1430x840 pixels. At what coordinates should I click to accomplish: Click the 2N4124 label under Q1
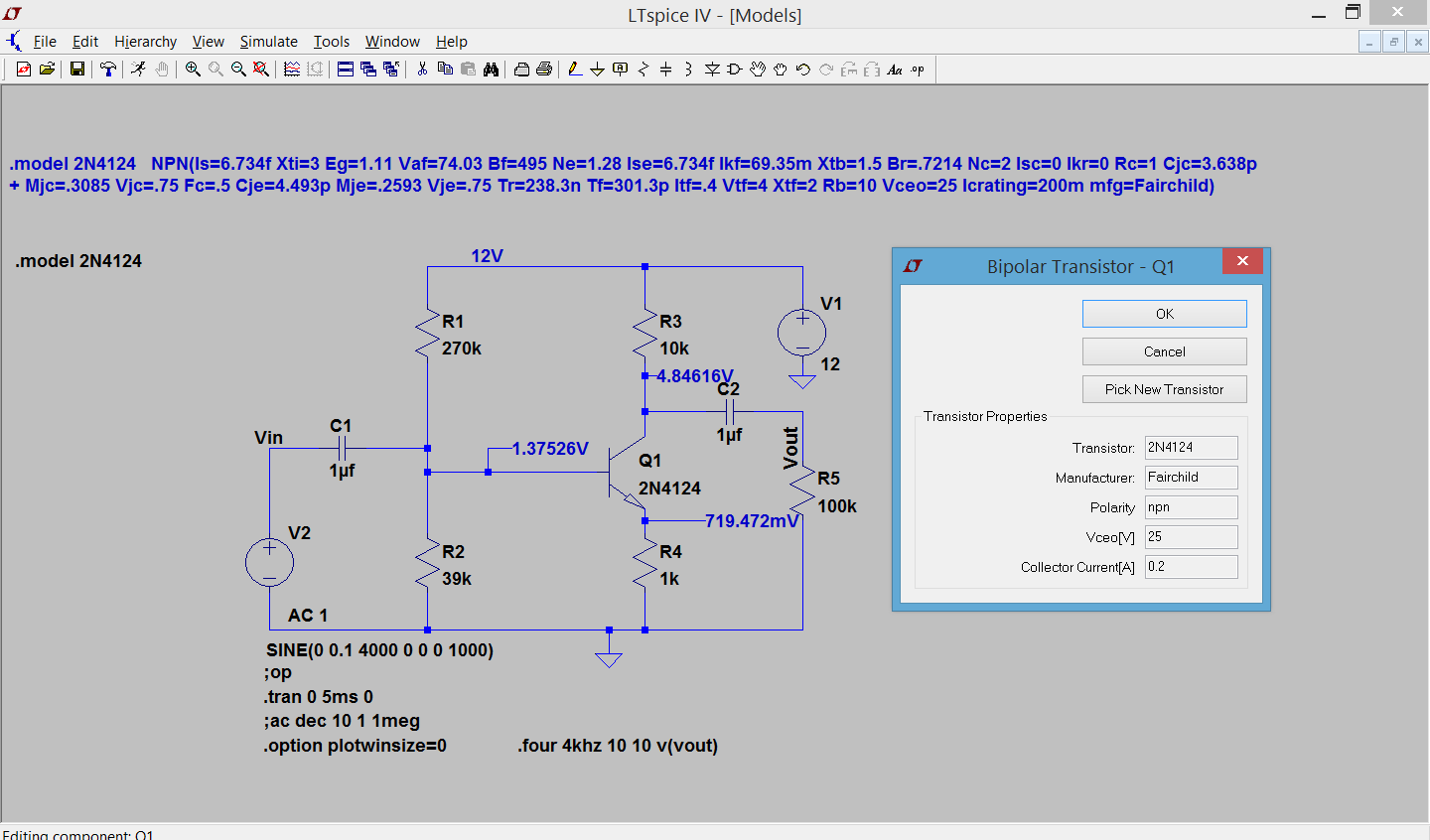[x=669, y=489]
